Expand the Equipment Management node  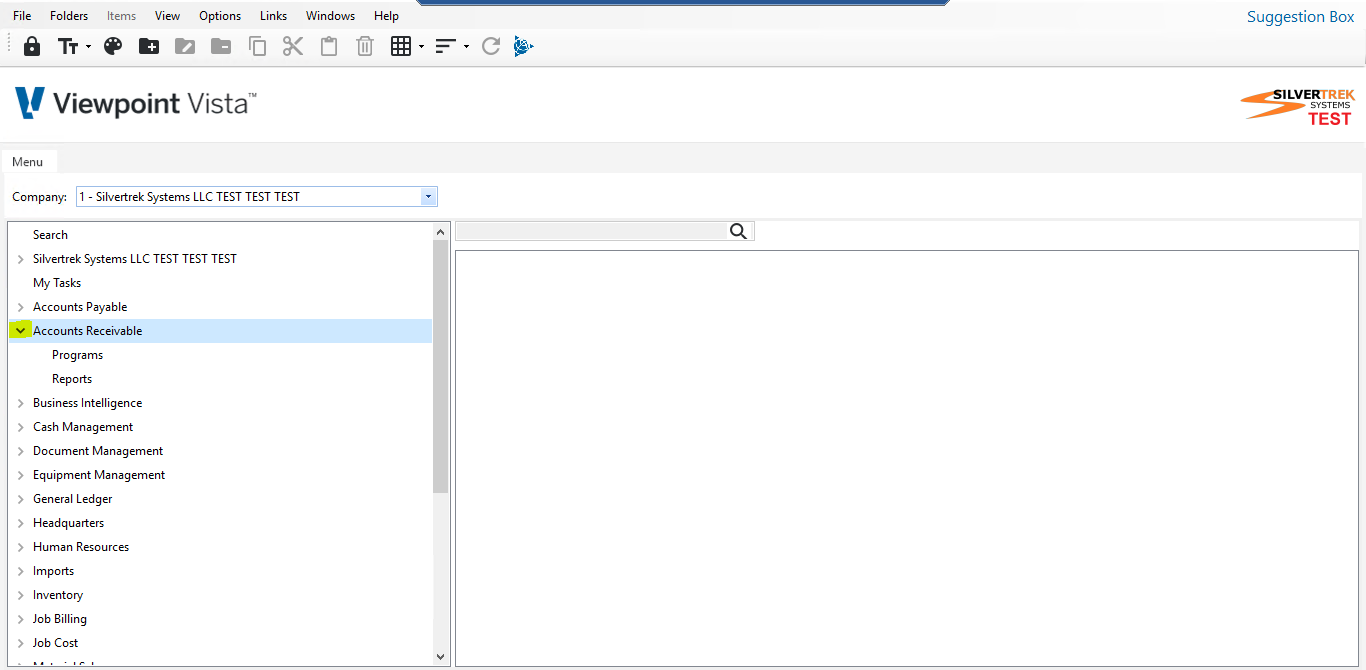click(x=20, y=475)
